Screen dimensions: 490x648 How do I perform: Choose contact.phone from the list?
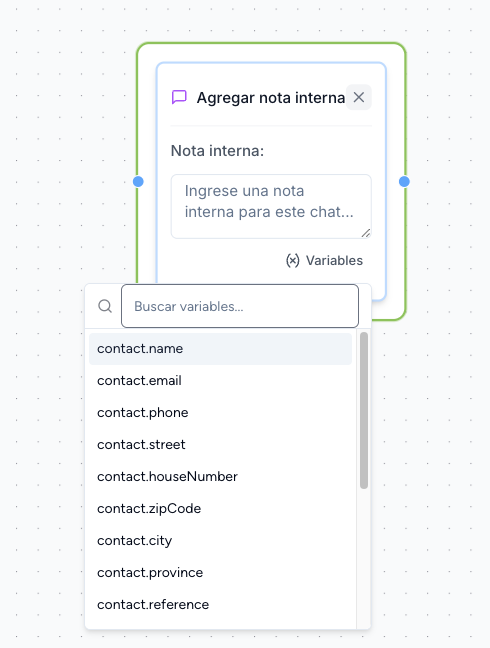pyautogui.click(x=220, y=413)
